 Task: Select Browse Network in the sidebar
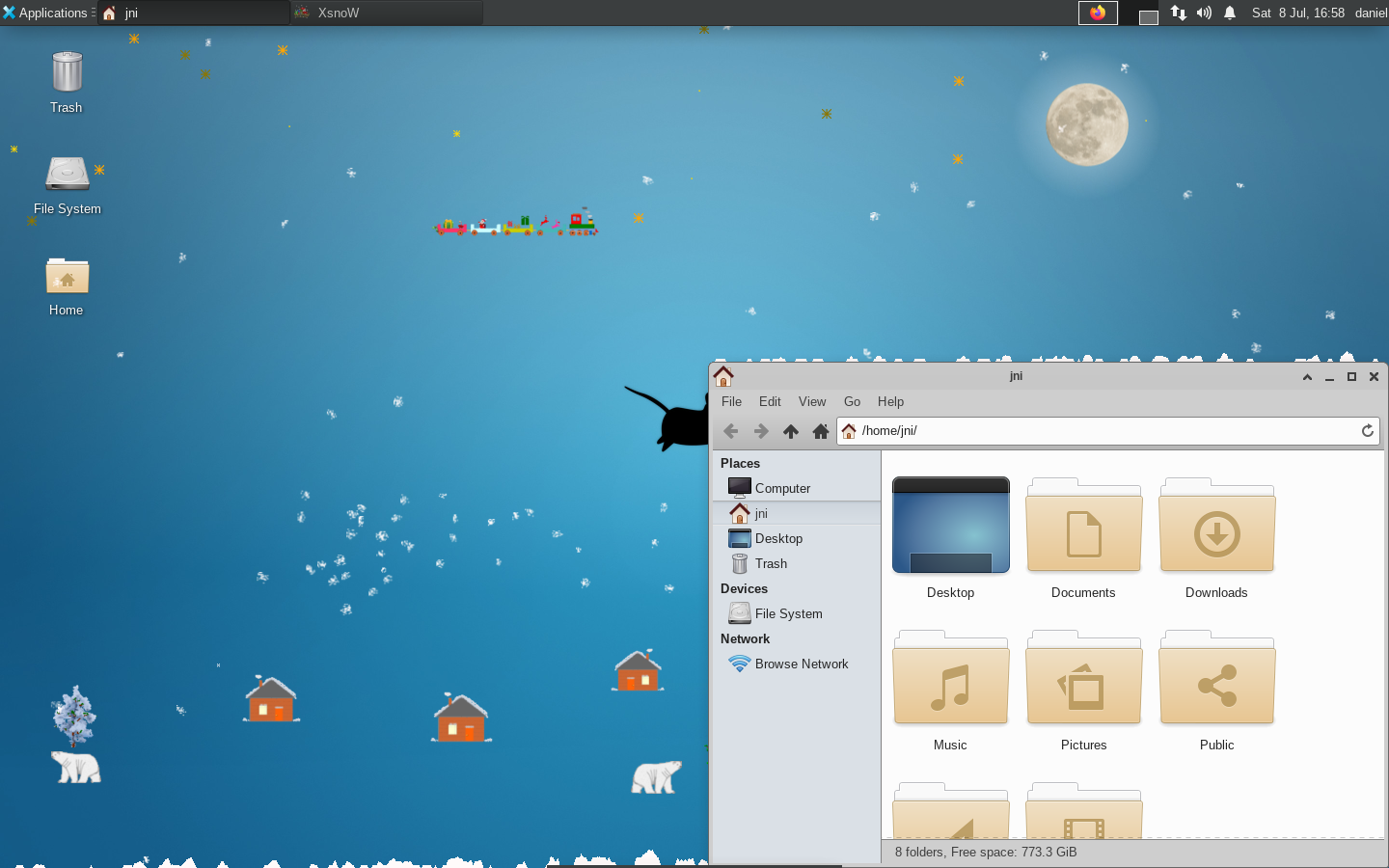pyautogui.click(x=802, y=664)
